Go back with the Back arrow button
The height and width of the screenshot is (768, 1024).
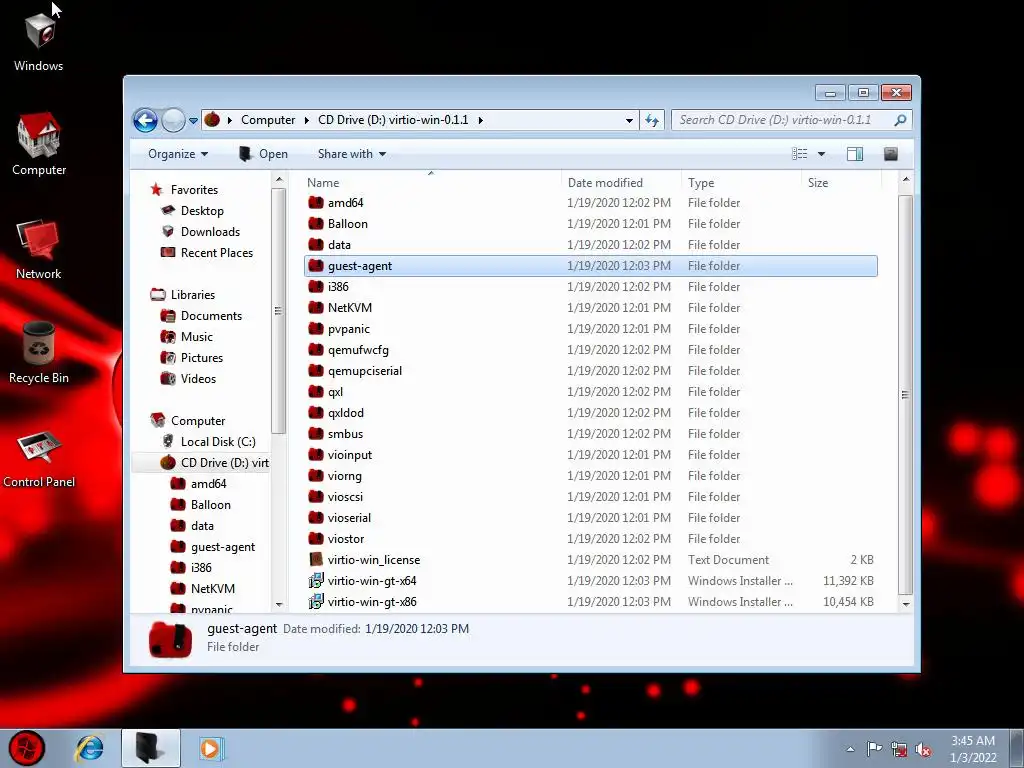145,120
